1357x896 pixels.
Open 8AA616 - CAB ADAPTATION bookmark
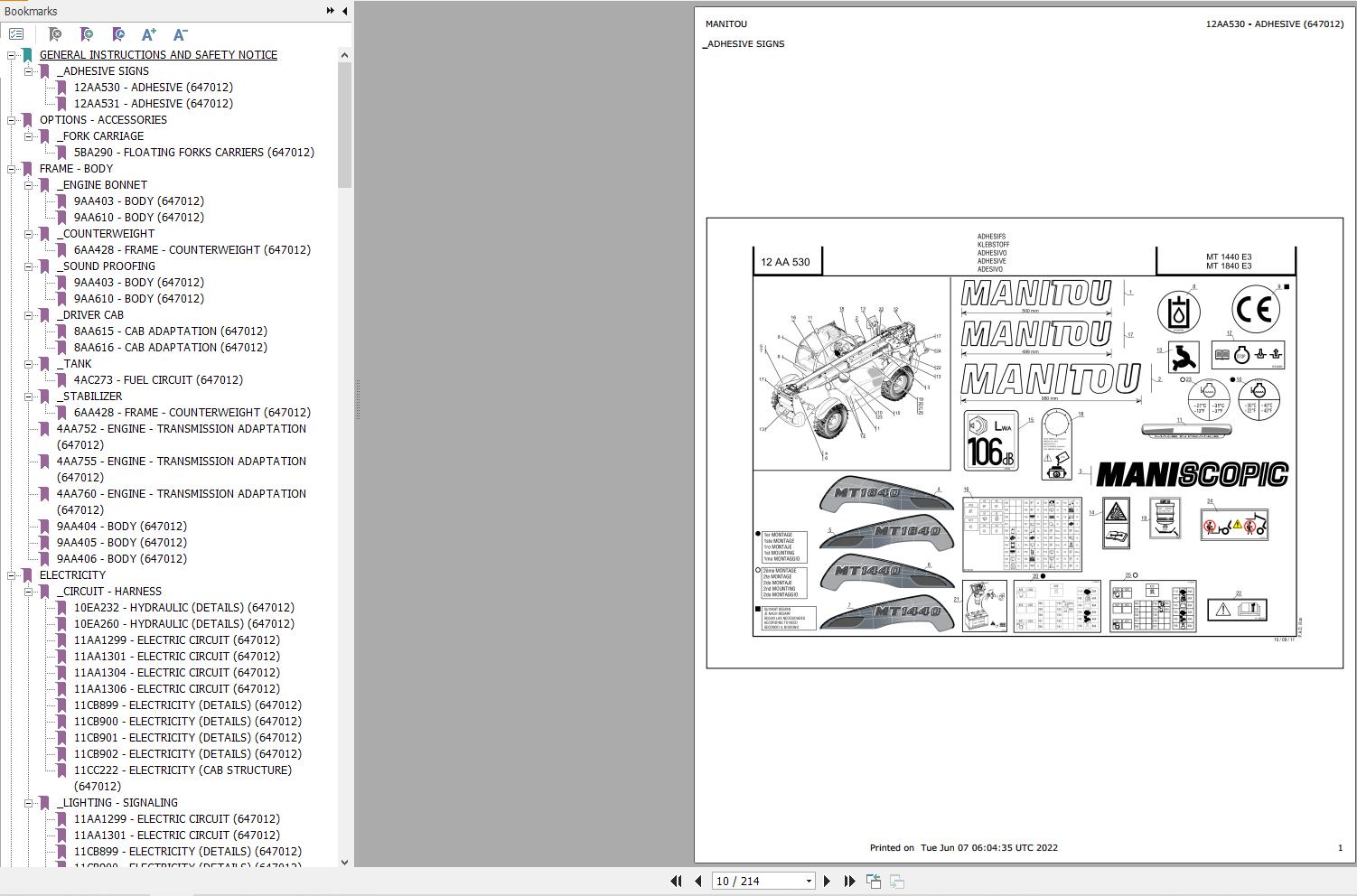coord(171,348)
